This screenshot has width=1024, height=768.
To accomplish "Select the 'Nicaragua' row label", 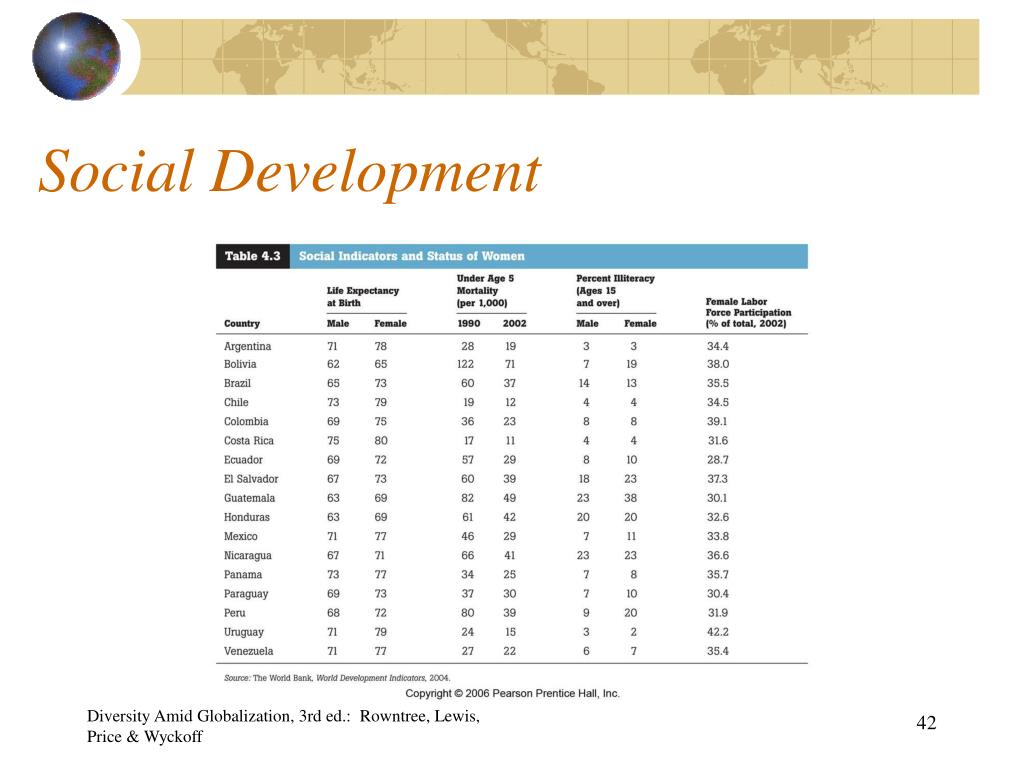I will [248, 555].
